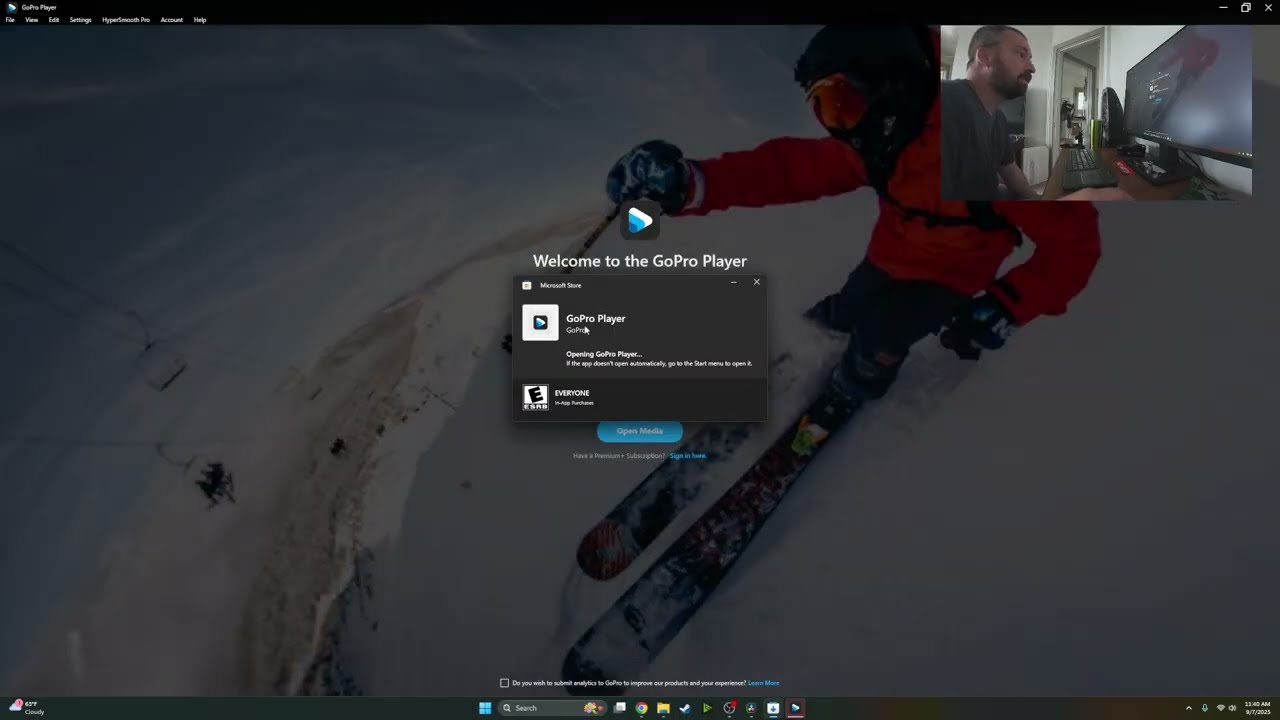This screenshot has width=1280, height=720.
Task: Open OBS Studio from the taskbar
Action: [x=729, y=708]
